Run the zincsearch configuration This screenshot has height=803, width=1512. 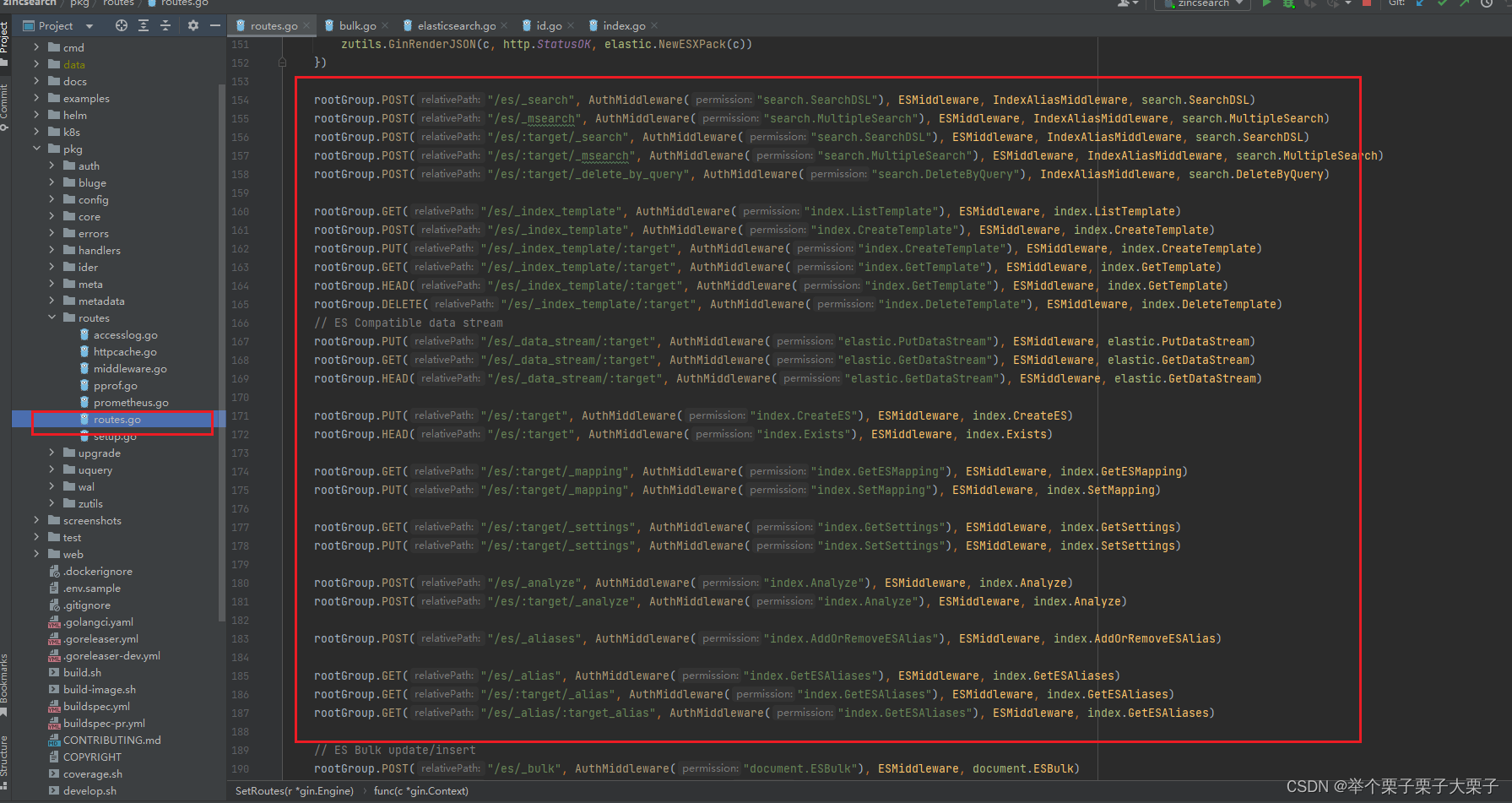(x=1265, y=4)
